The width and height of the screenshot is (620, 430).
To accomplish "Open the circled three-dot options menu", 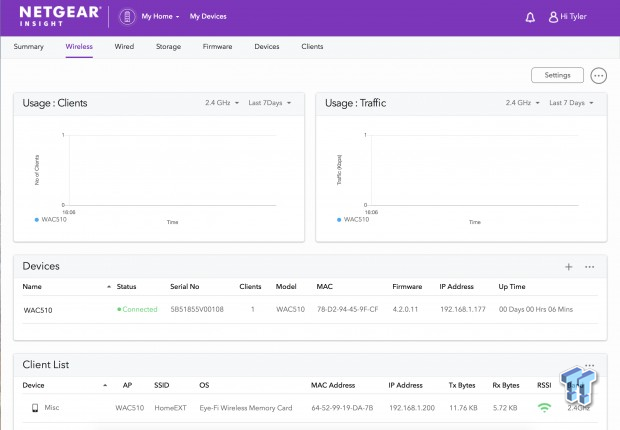I will pyautogui.click(x=598, y=76).
